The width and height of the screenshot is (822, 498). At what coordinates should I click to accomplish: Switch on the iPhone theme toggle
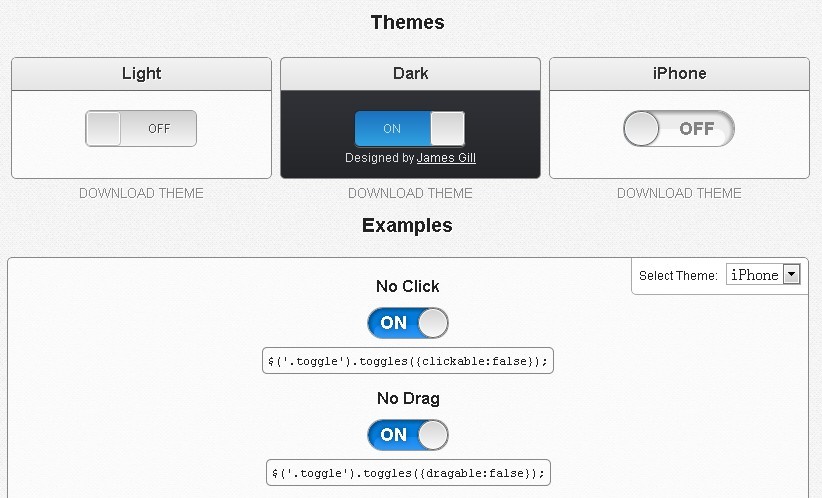click(679, 128)
